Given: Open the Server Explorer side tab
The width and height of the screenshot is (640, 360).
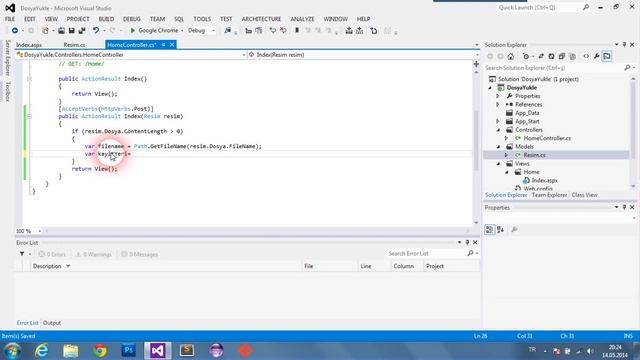Looking at the screenshot, I should coord(7,58).
